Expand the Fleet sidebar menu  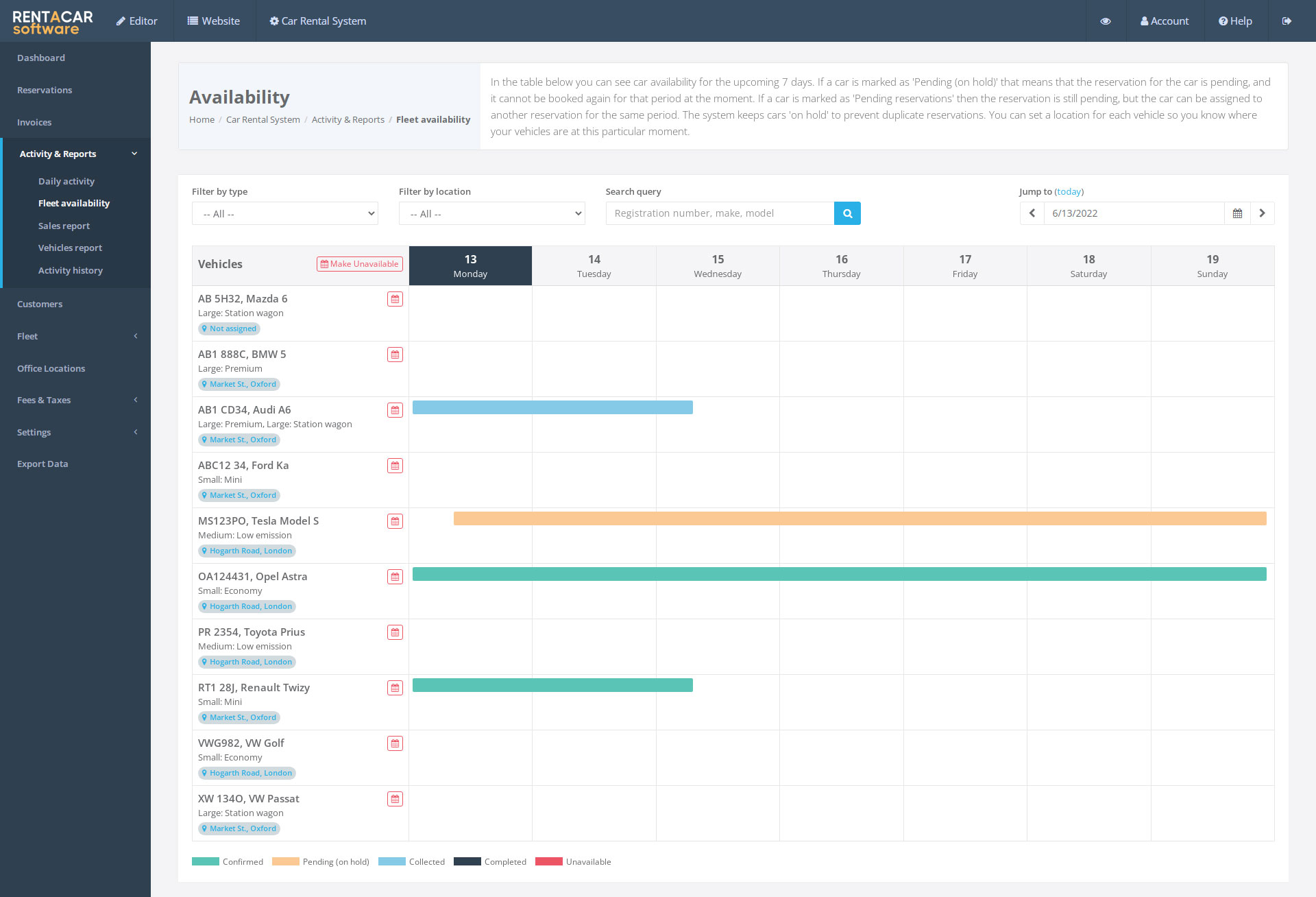75,336
